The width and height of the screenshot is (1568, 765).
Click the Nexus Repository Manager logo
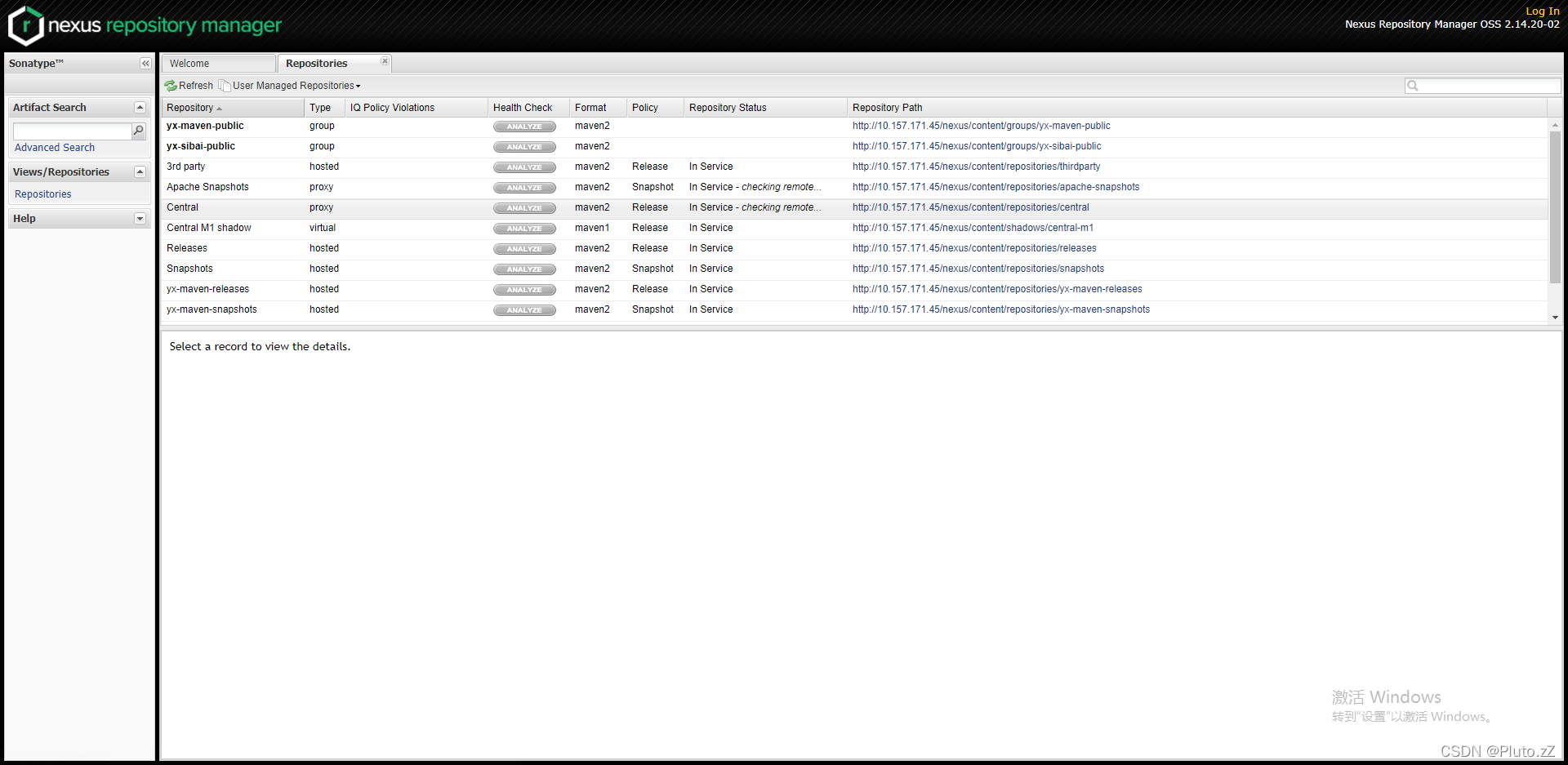(145, 25)
